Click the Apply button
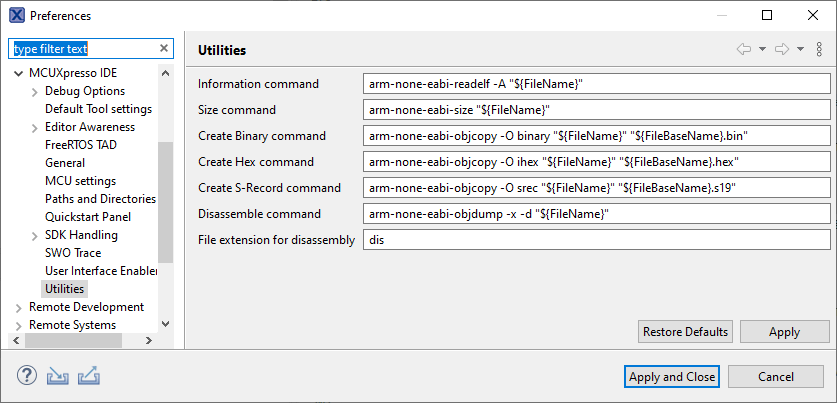Viewport: 837px width, 403px height. pos(784,332)
